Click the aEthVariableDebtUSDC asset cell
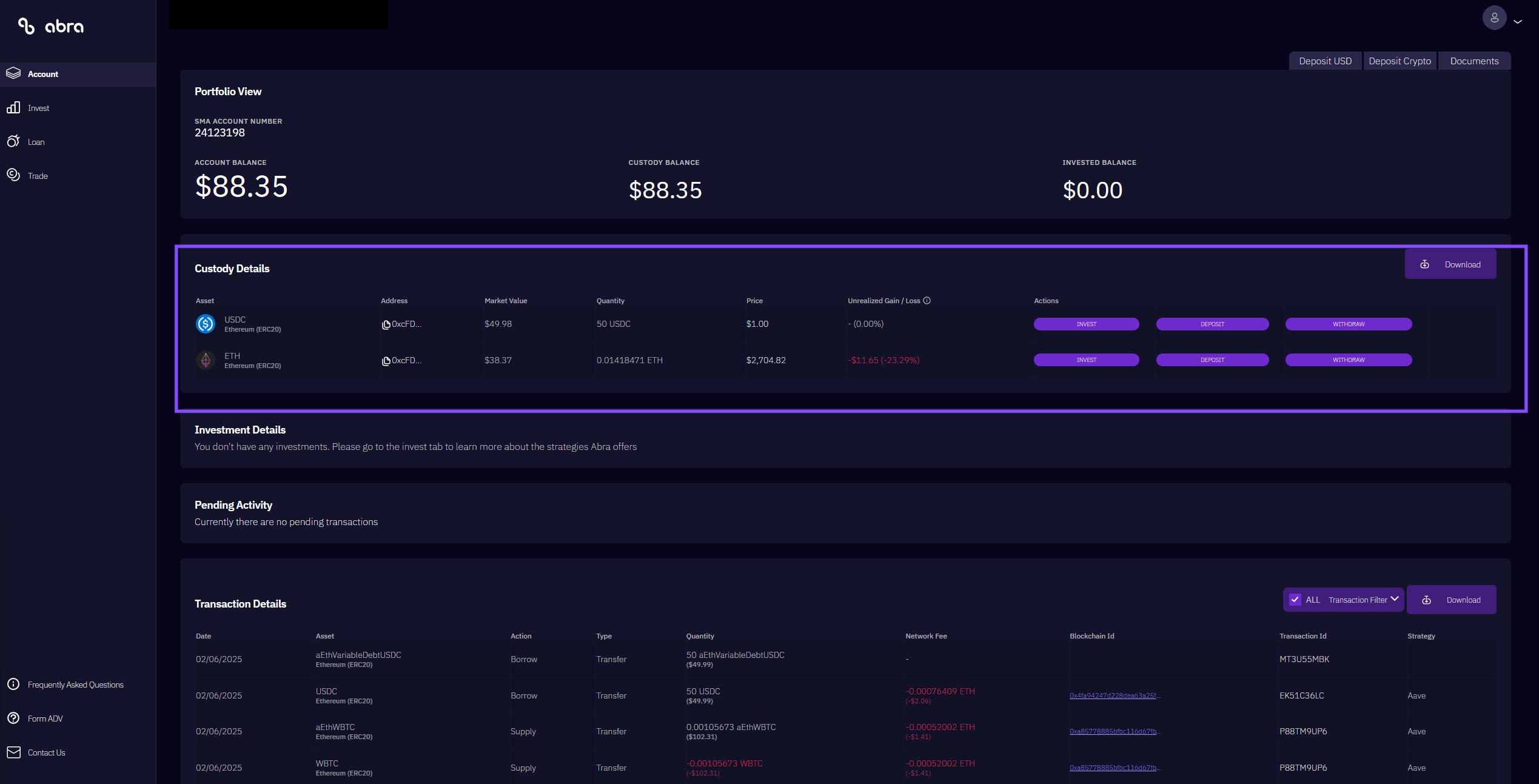 (x=358, y=659)
